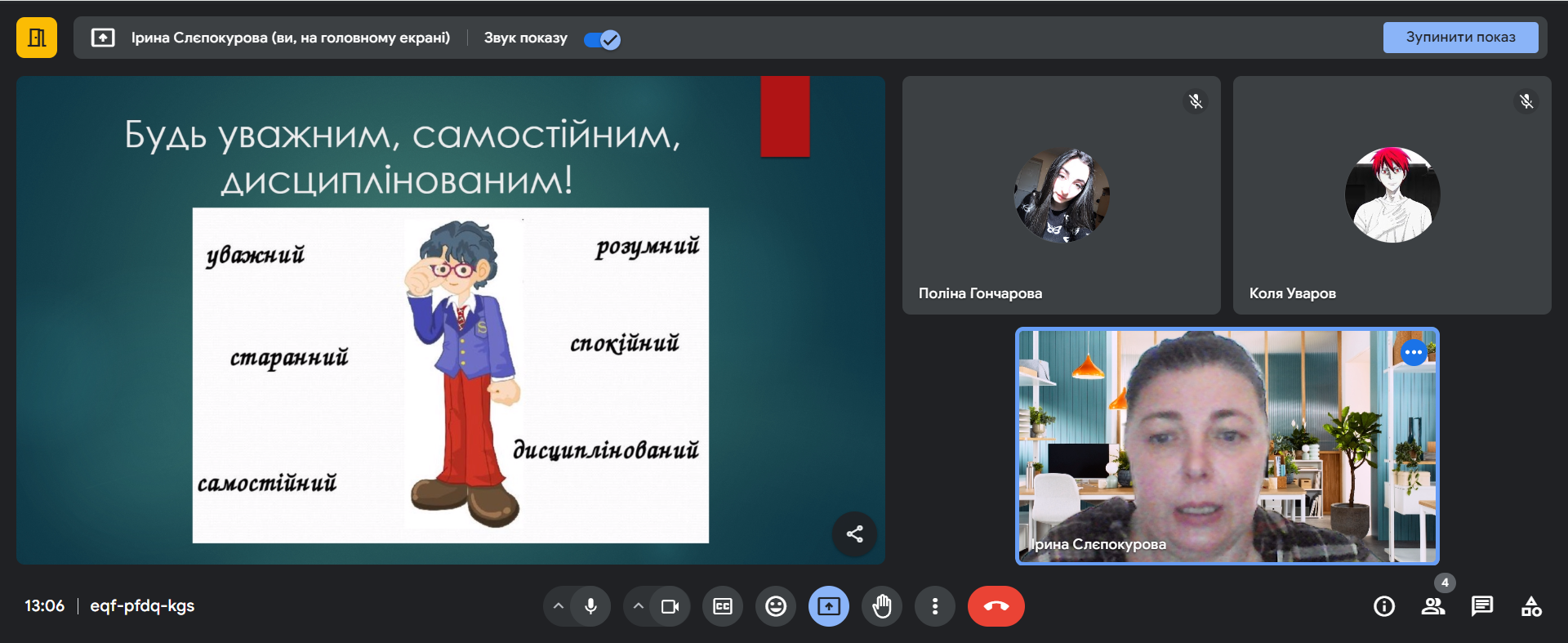This screenshot has height=643, width=1568.
Task: Open the activities panel
Action: (1531, 606)
